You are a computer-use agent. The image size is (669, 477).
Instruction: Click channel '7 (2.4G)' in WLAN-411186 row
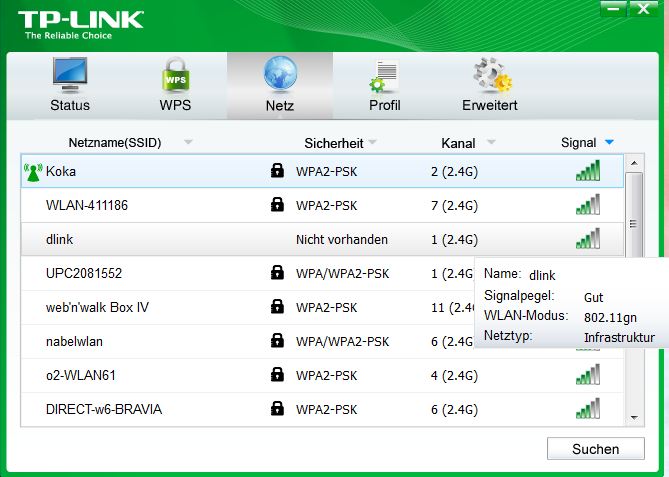pyautogui.click(x=454, y=206)
